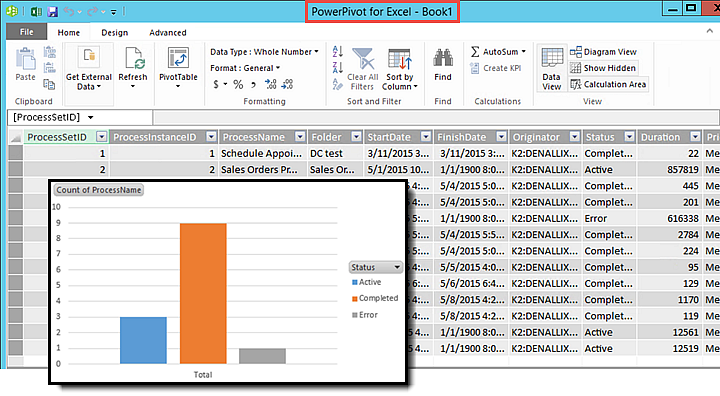
Task: Click Paste Append icon
Action: coord(50,52)
